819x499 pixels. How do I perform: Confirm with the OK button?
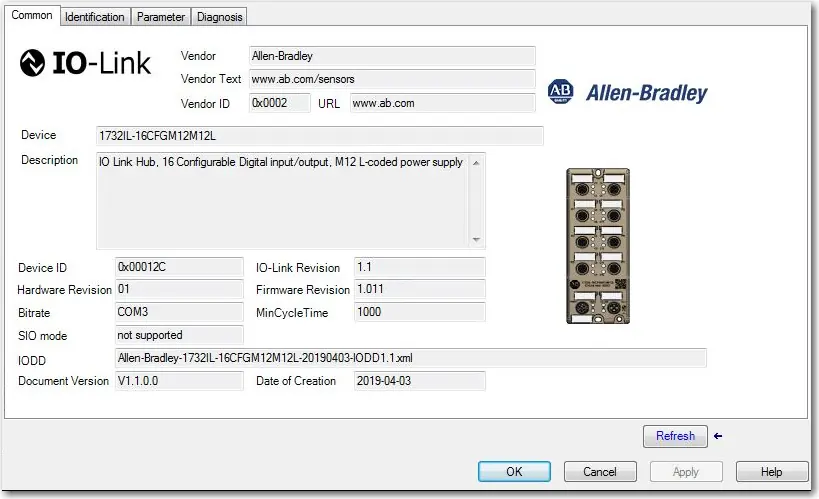514,471
